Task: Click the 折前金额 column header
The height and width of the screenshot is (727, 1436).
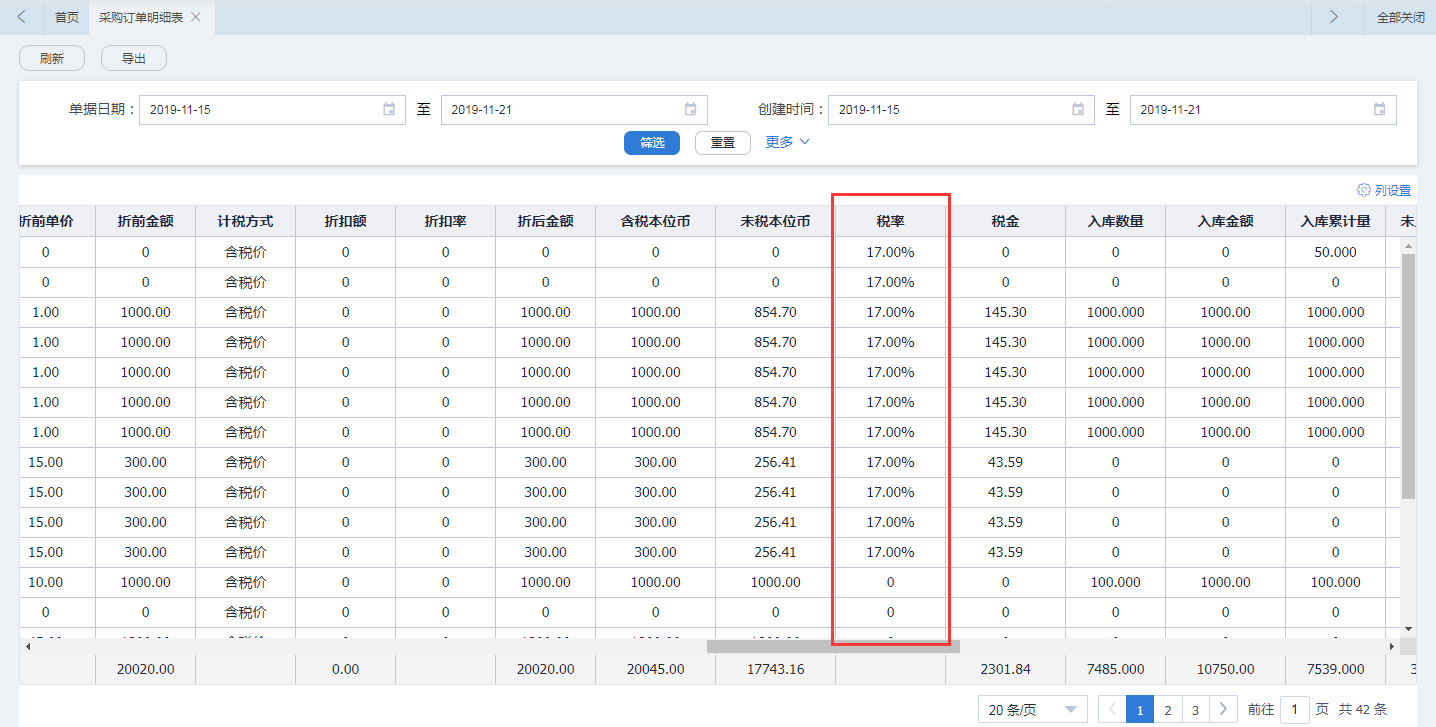Action: (146, 221)
